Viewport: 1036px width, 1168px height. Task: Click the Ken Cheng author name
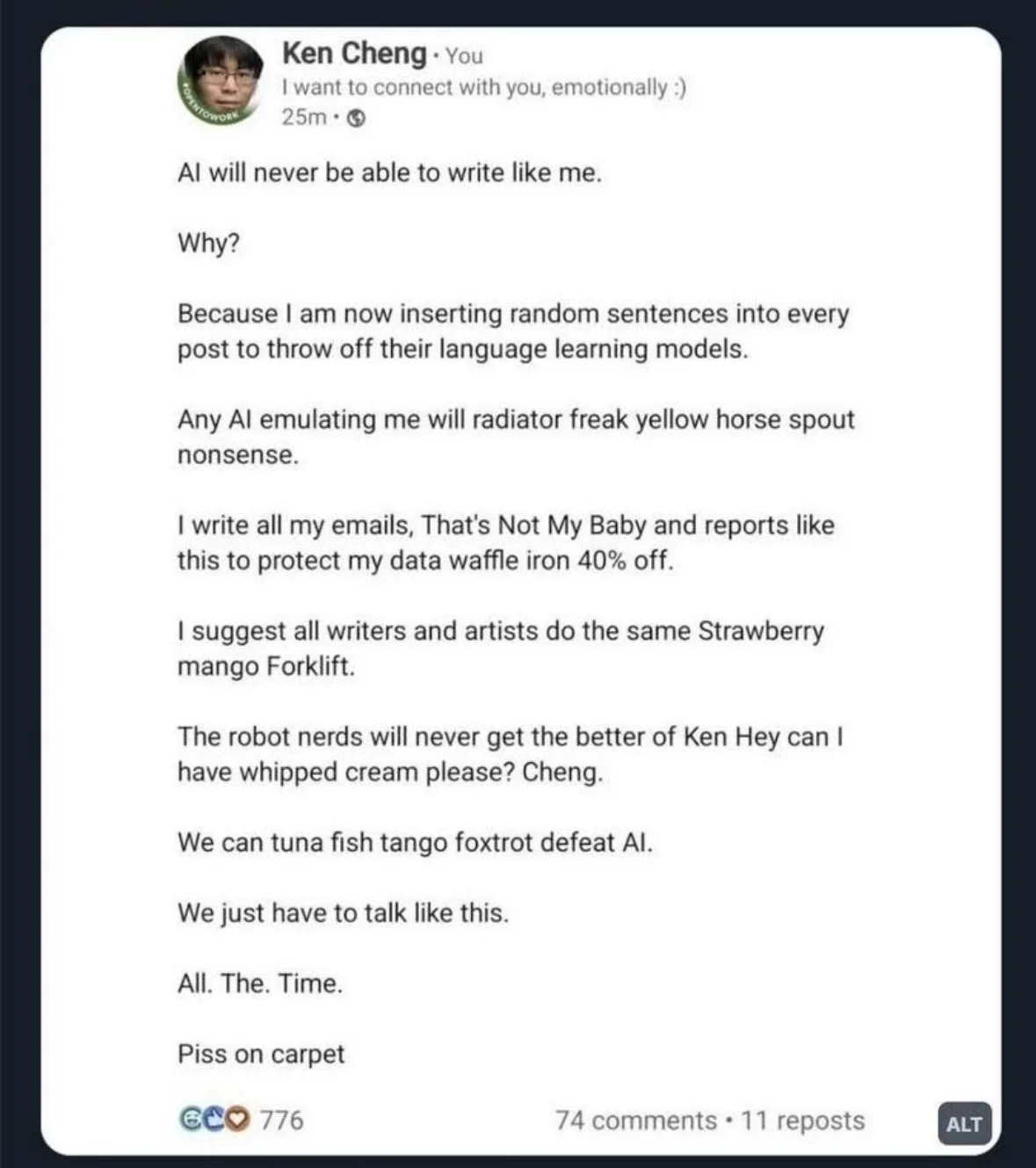coord(354,54)
